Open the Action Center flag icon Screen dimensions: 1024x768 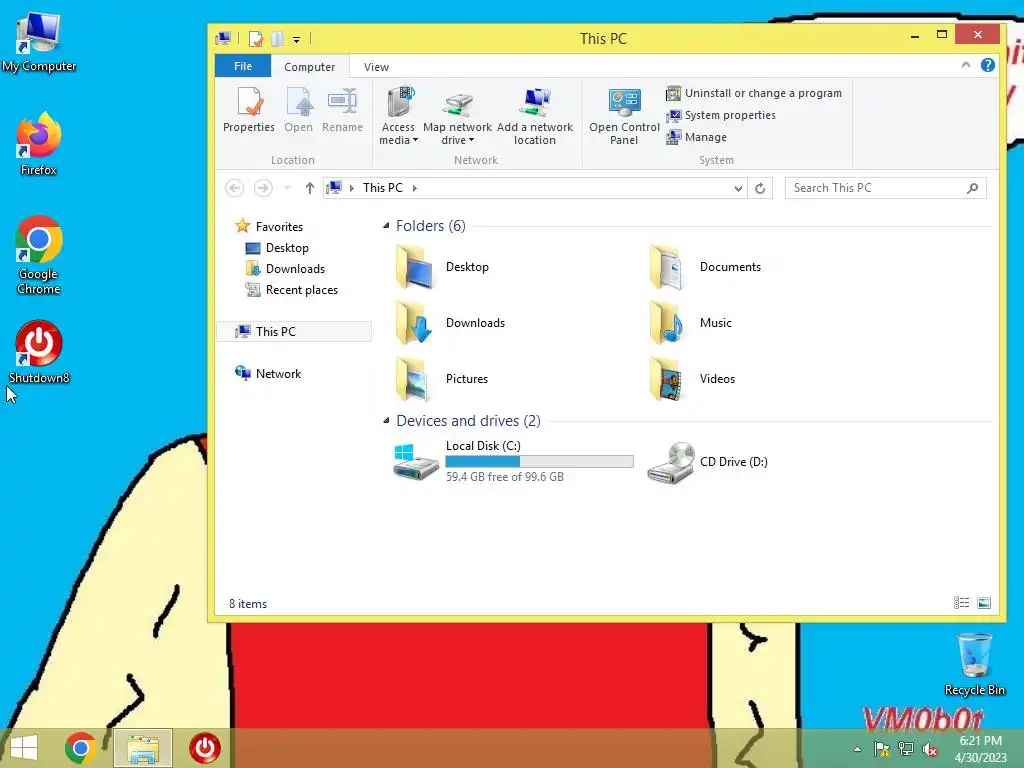pos(881,749)
